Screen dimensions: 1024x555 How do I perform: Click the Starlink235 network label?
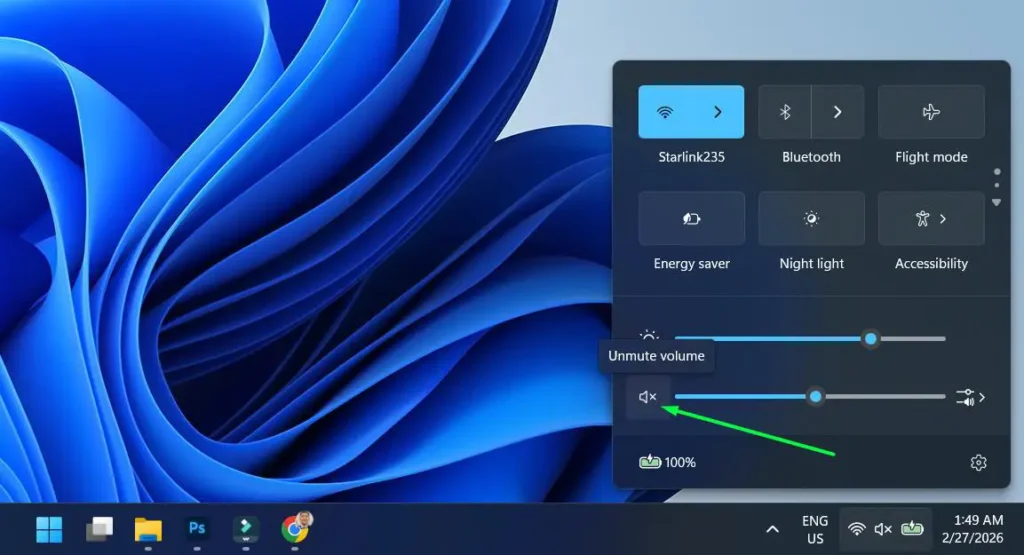click(x=692, y=157)
